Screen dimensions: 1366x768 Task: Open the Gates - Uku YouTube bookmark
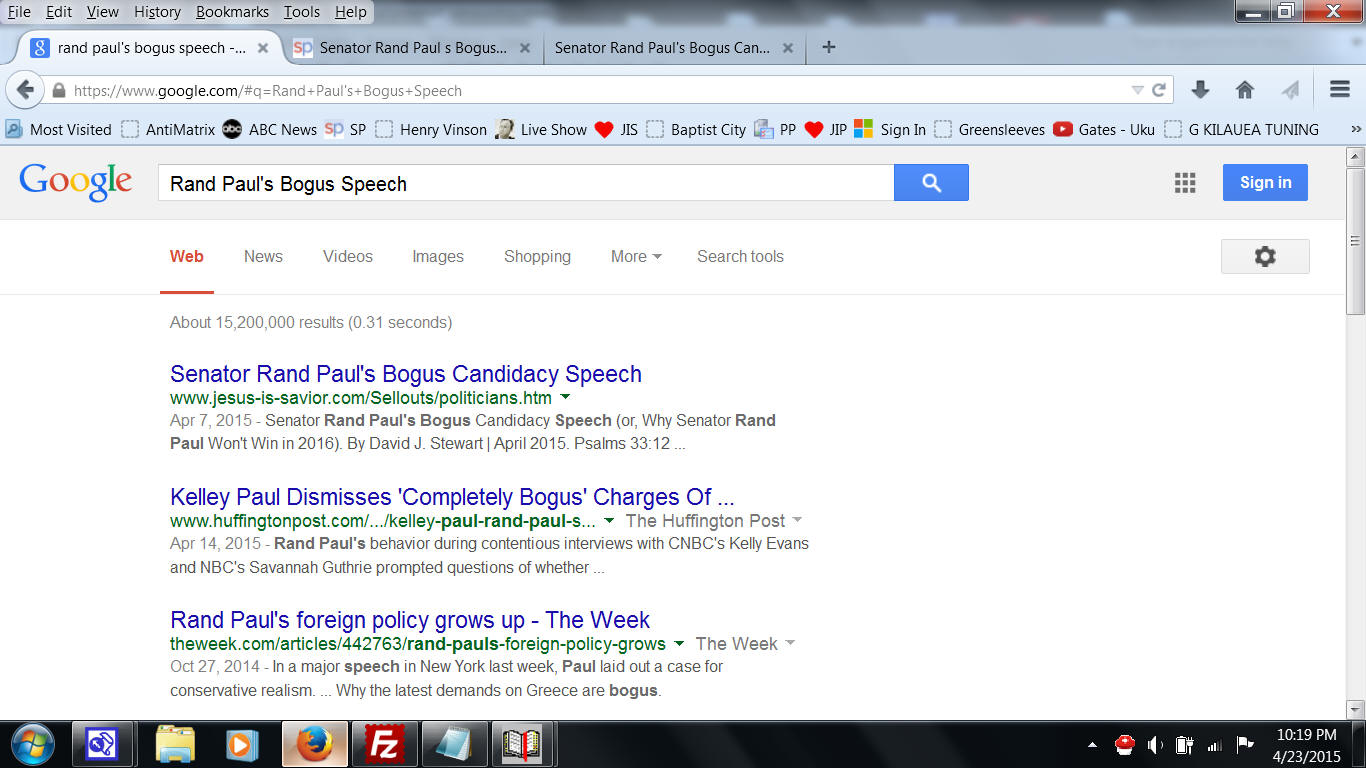point(1104,129)
